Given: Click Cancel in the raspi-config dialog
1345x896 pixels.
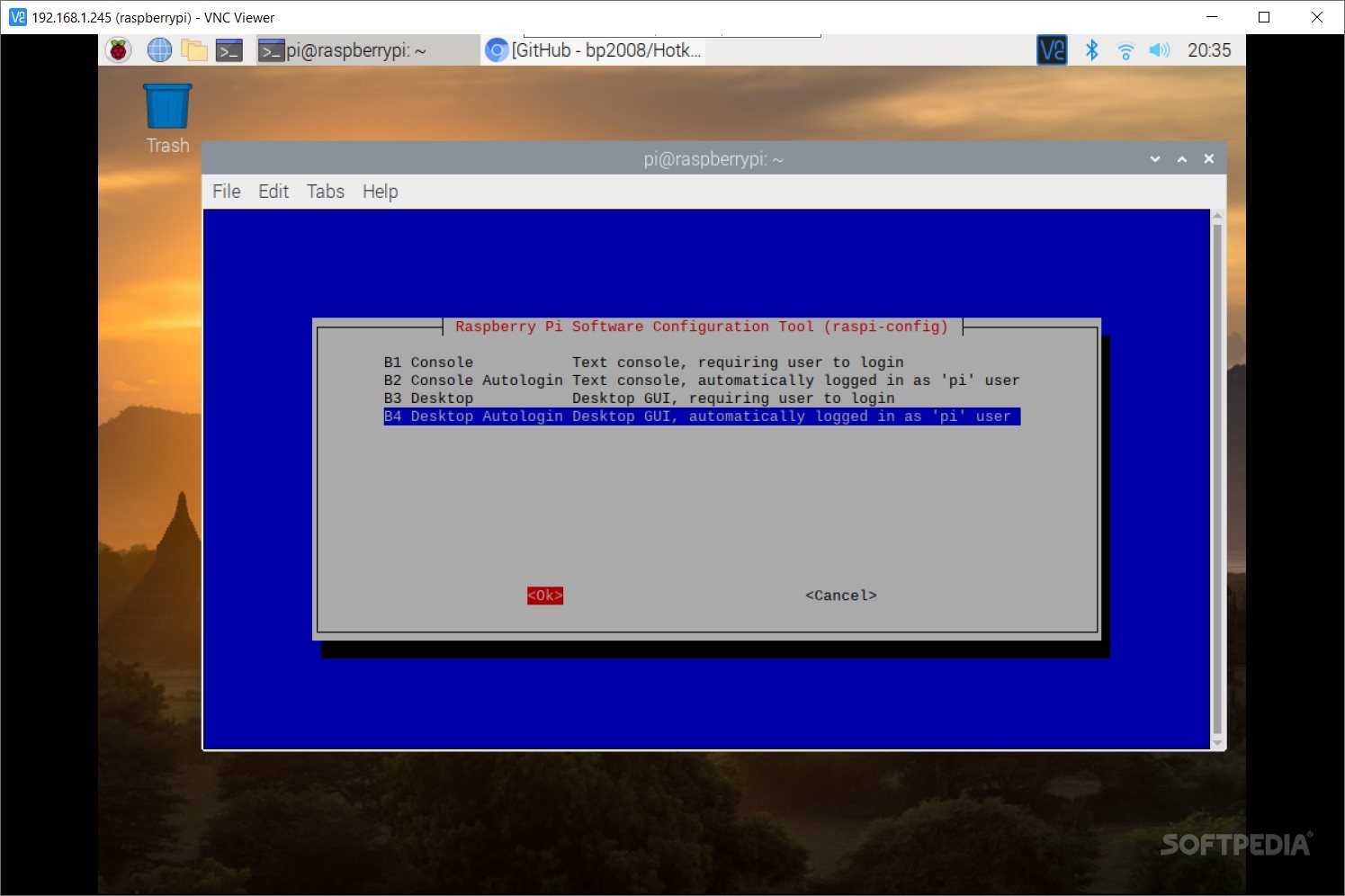Looking at the screenshot, I should pyautogui.click(x=841, y=596).
